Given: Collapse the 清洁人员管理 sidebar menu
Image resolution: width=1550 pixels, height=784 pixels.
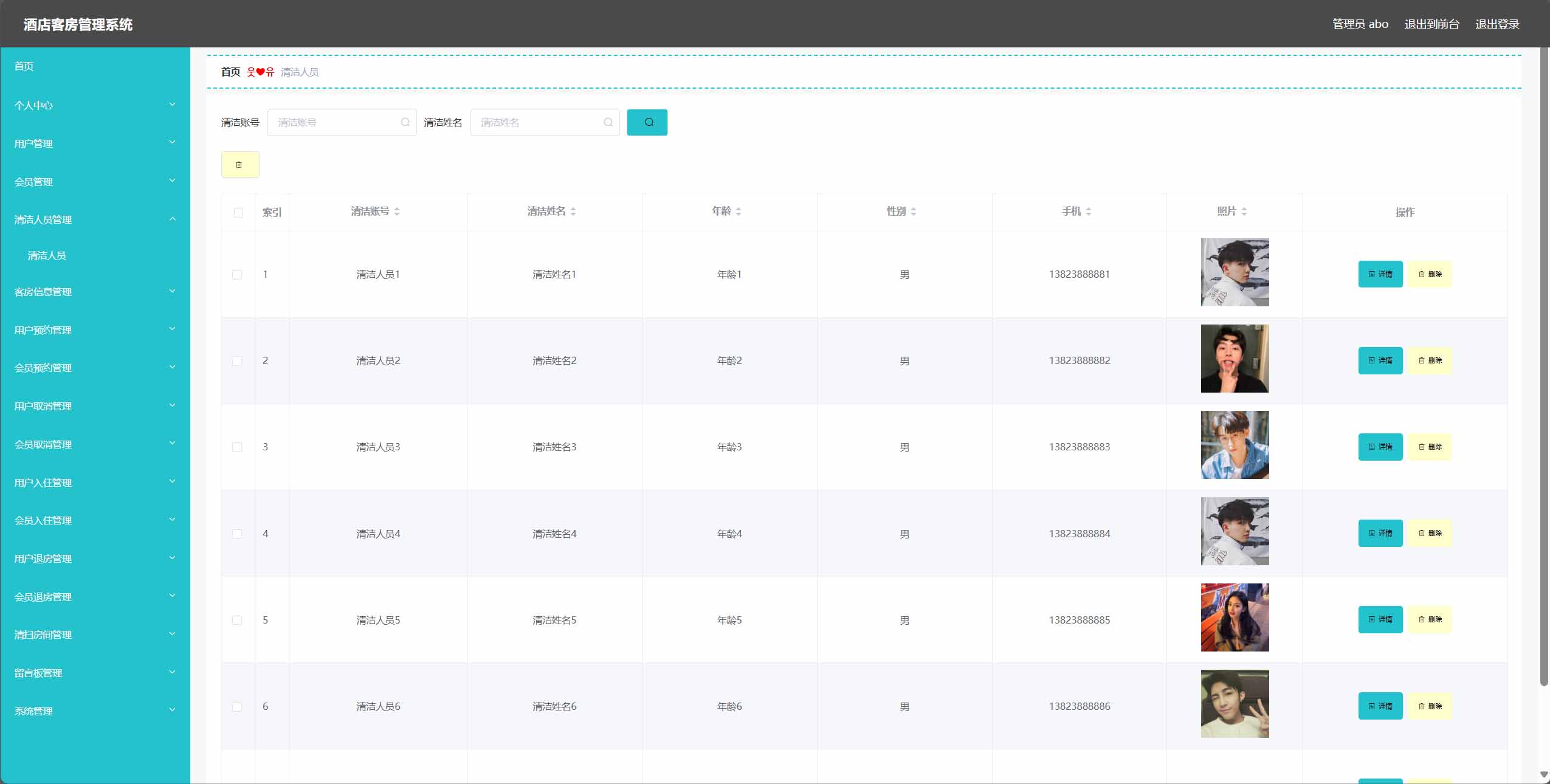Looking at the screenshot, I should point(95,219).
